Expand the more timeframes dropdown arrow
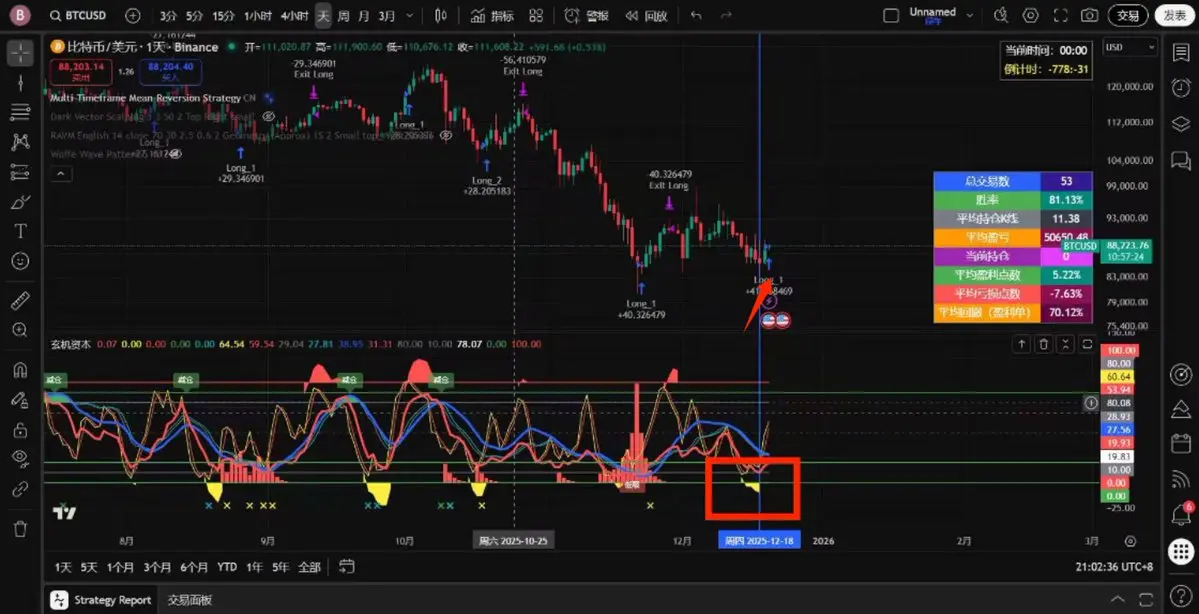This screenshot has width=1199, height=614. coord(411,15)
